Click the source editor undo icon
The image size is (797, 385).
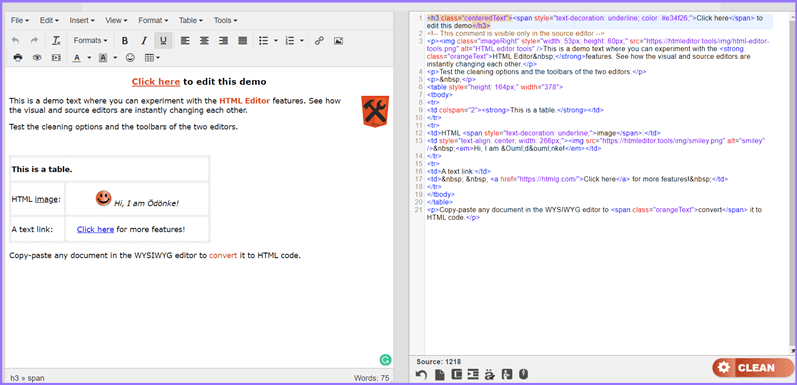tap(421, 374)
